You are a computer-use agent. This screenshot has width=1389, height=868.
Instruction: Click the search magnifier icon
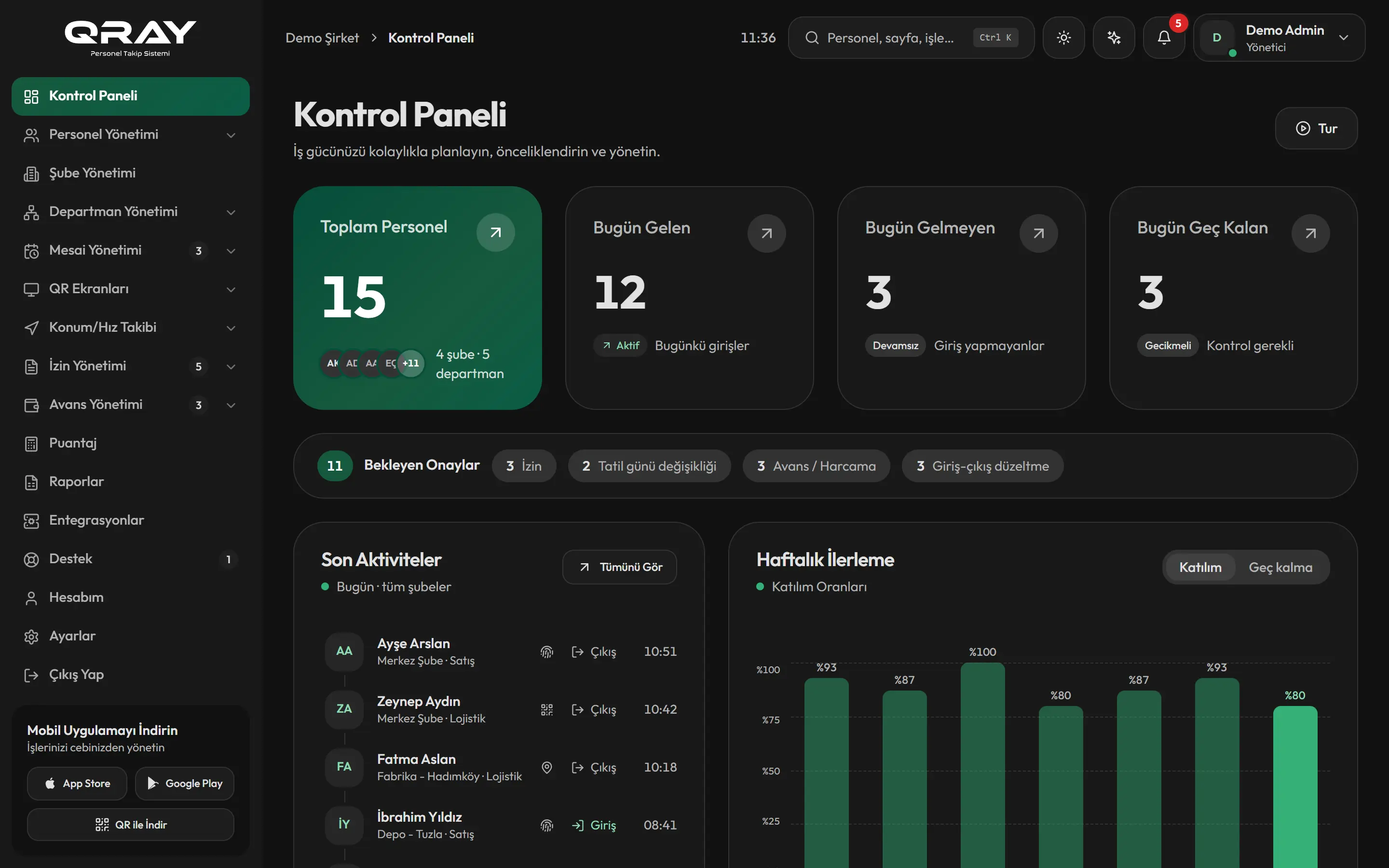pyautogui.click(x=812, y=38)
